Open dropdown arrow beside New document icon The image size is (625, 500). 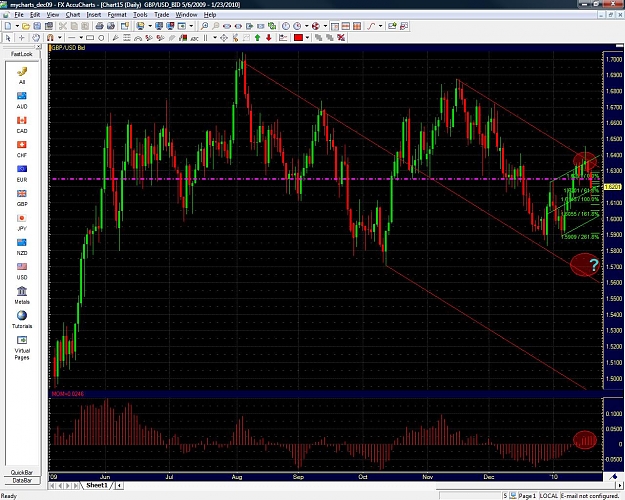tap(17, 26)
